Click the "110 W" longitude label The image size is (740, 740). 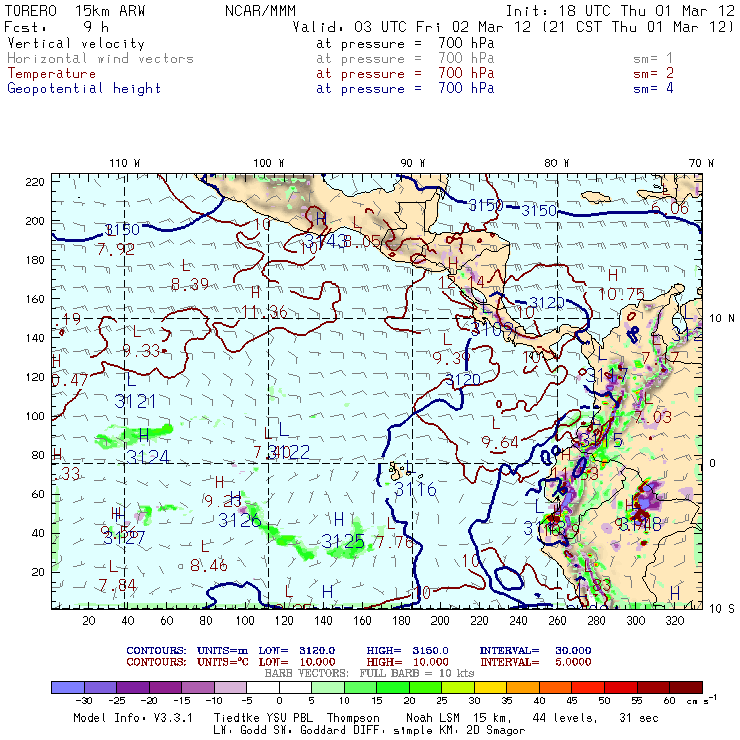pos(125,163)
